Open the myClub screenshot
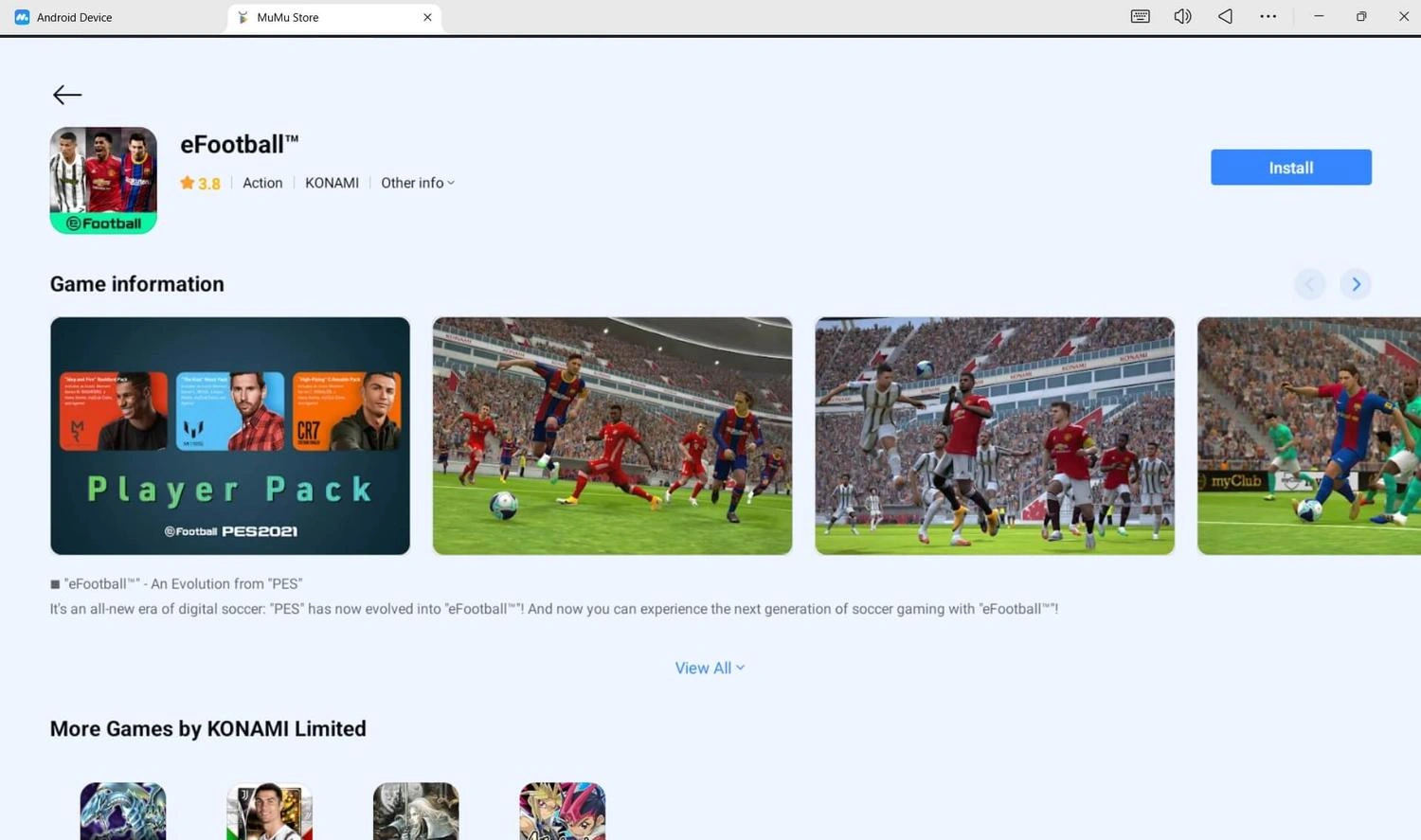This screenshot has height=840, width=1421. [x=1309, y=436]
